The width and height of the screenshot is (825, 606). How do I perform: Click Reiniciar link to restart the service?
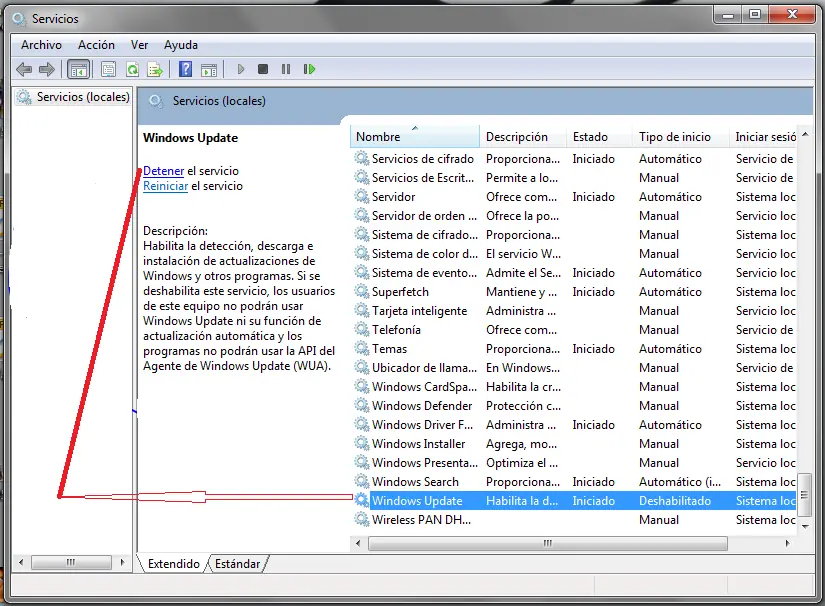click(165, 186)
